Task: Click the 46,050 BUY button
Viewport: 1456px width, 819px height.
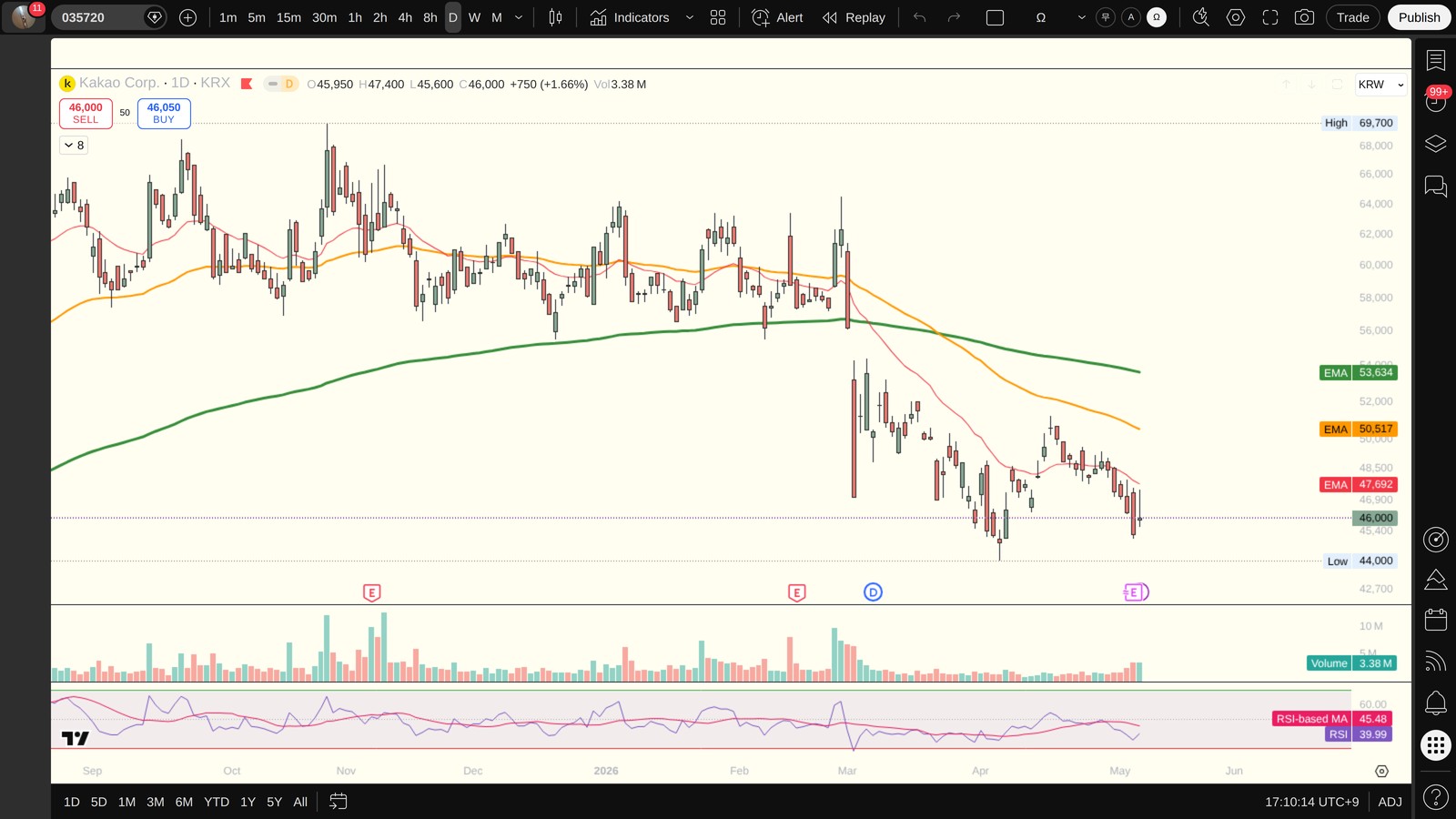Action: 164,113
